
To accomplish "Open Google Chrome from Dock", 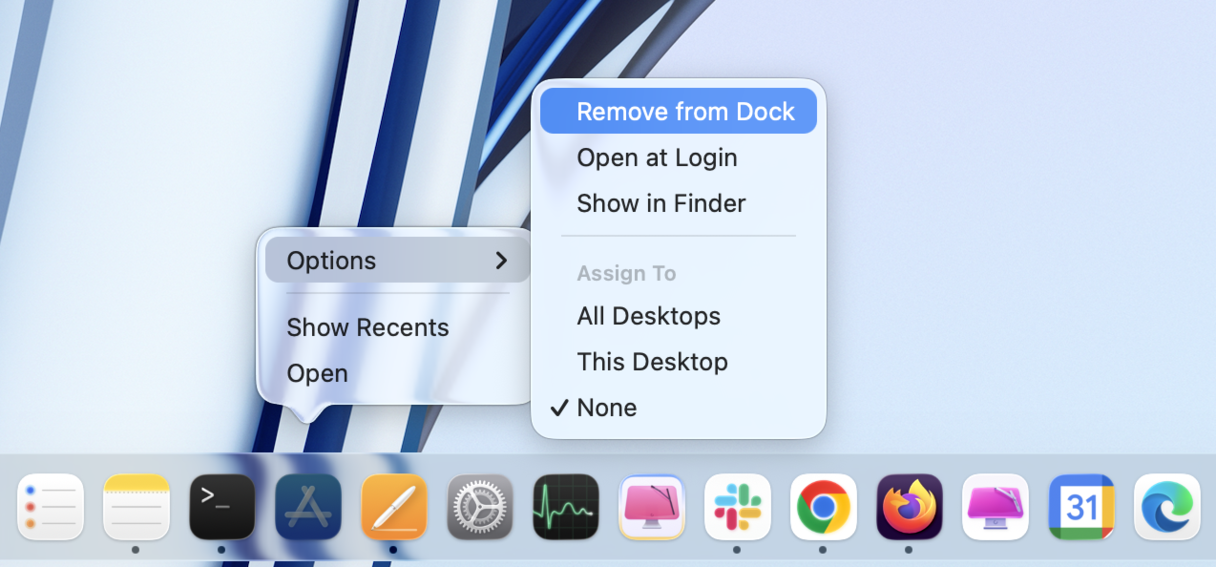I will tap(824, 507).
